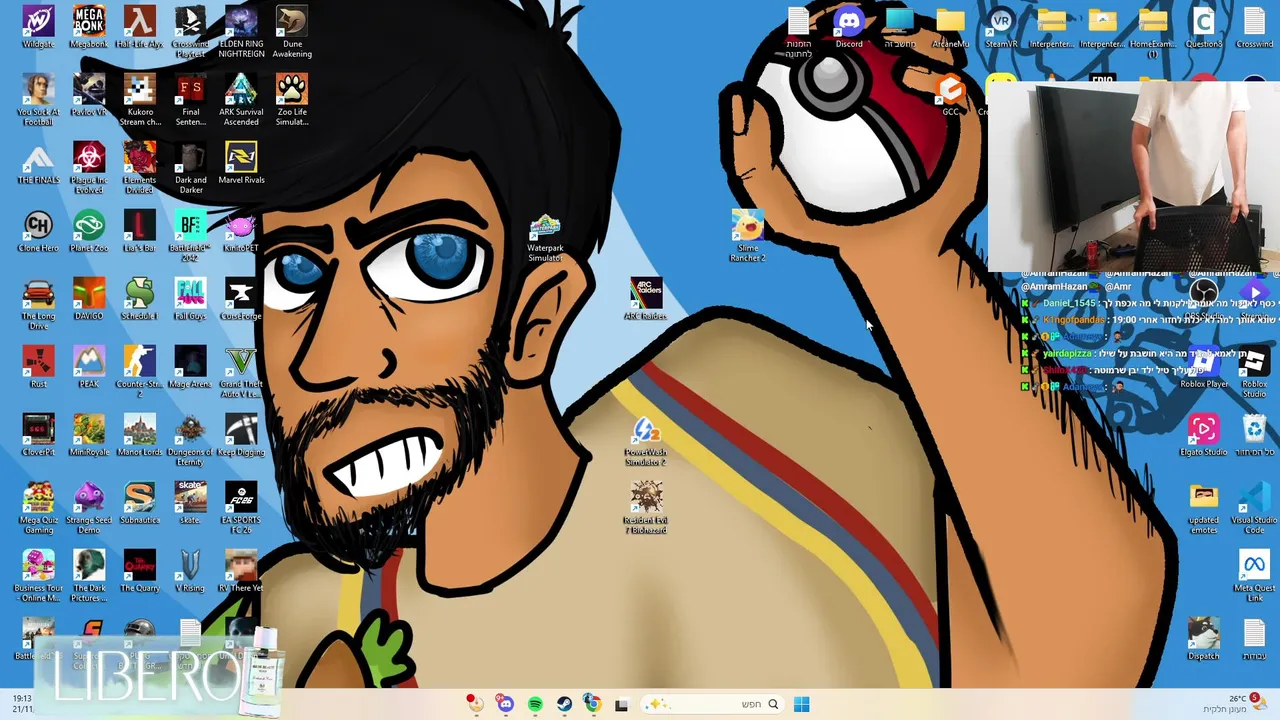Image resolution: width=1280 pixels, height=720 pixels.
Task: Open the Dark and Darker shortcut
Action: [190, 168]
